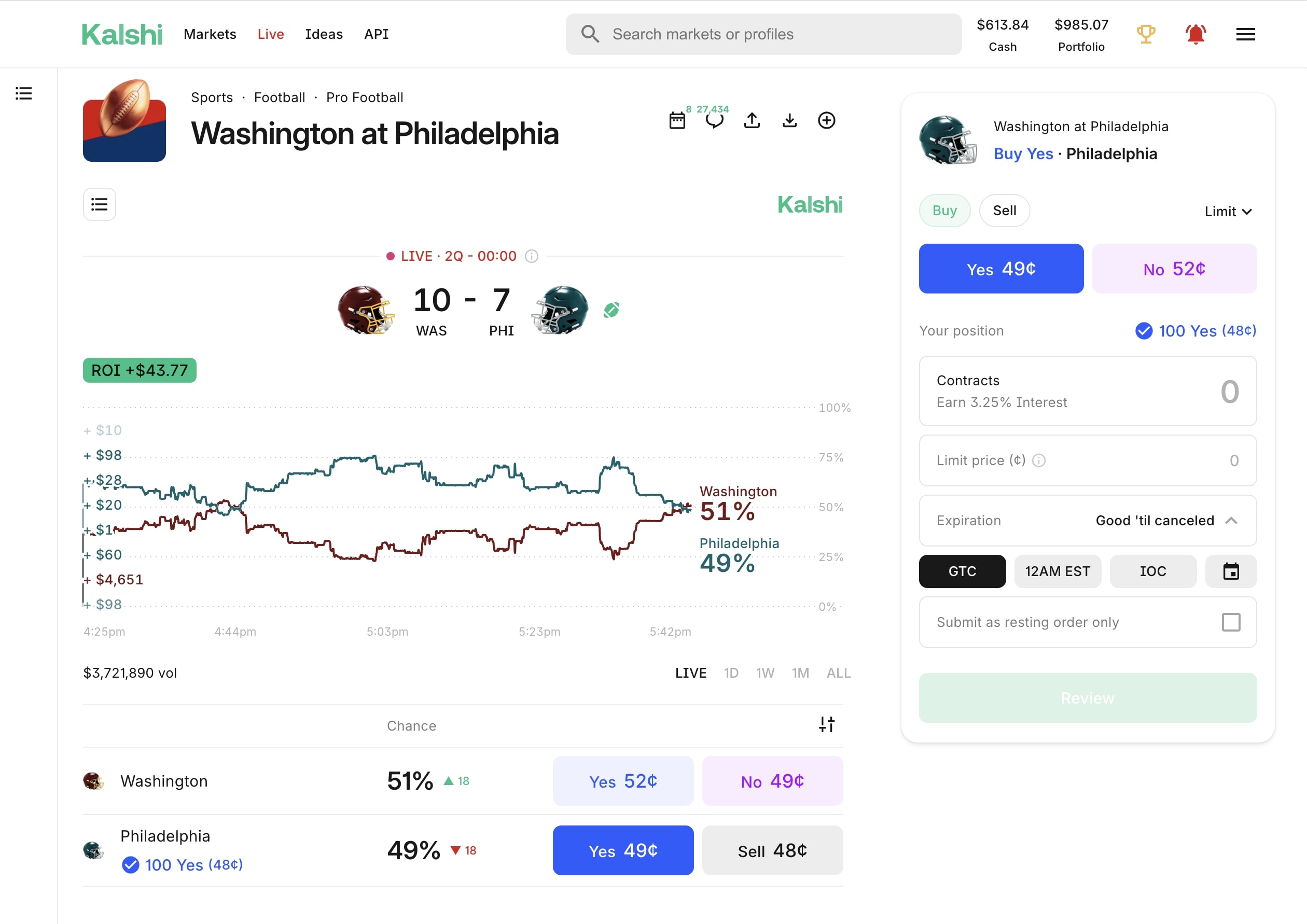Screen dimensions: 1307x924
Task: Share this market via the upload icon
Action: point(752,120)
